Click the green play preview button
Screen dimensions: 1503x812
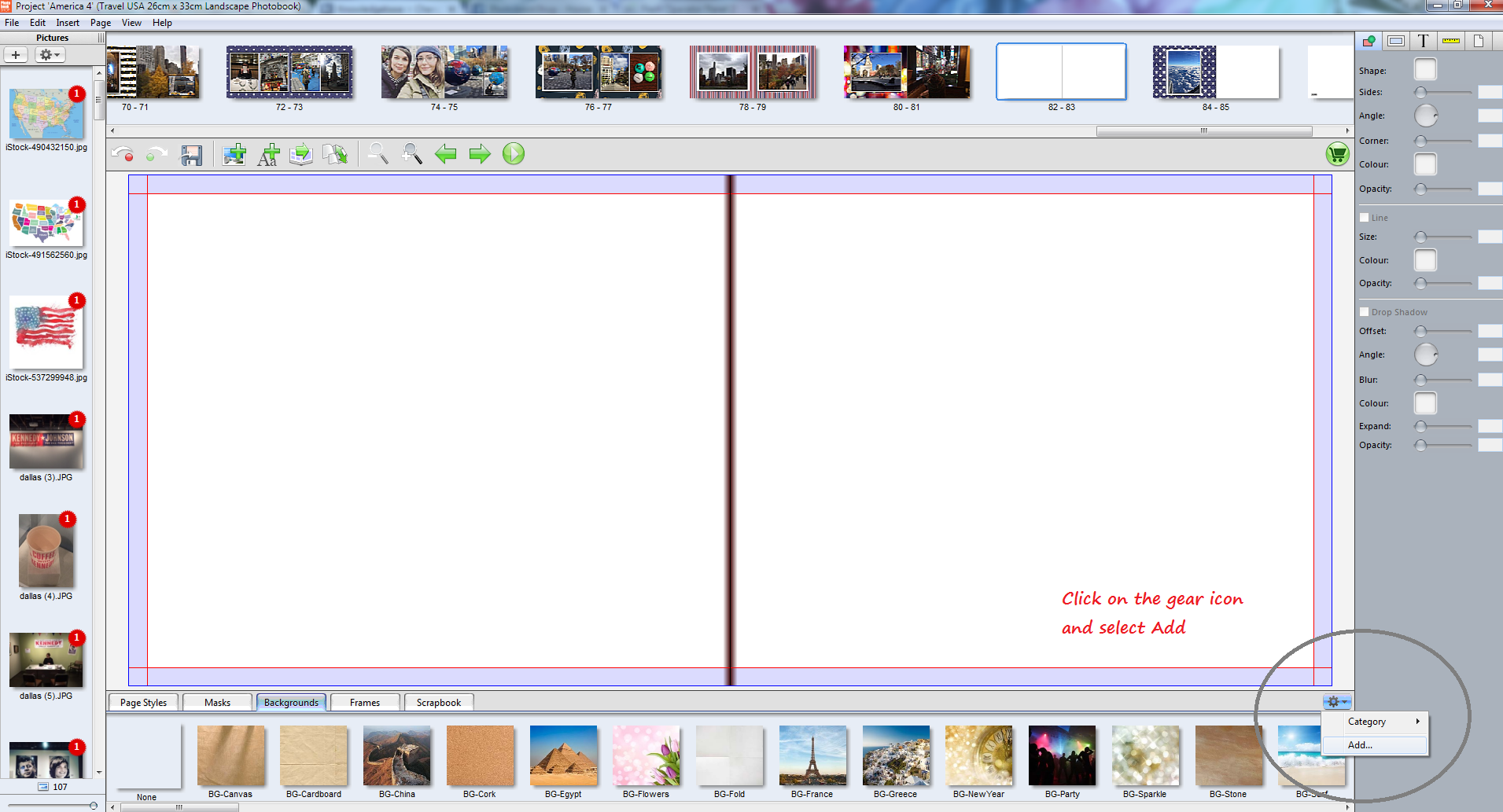pos(514,153)
